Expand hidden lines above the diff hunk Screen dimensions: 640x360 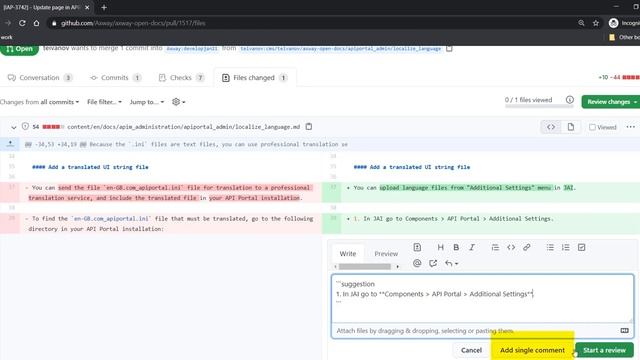tap(10, 144)
